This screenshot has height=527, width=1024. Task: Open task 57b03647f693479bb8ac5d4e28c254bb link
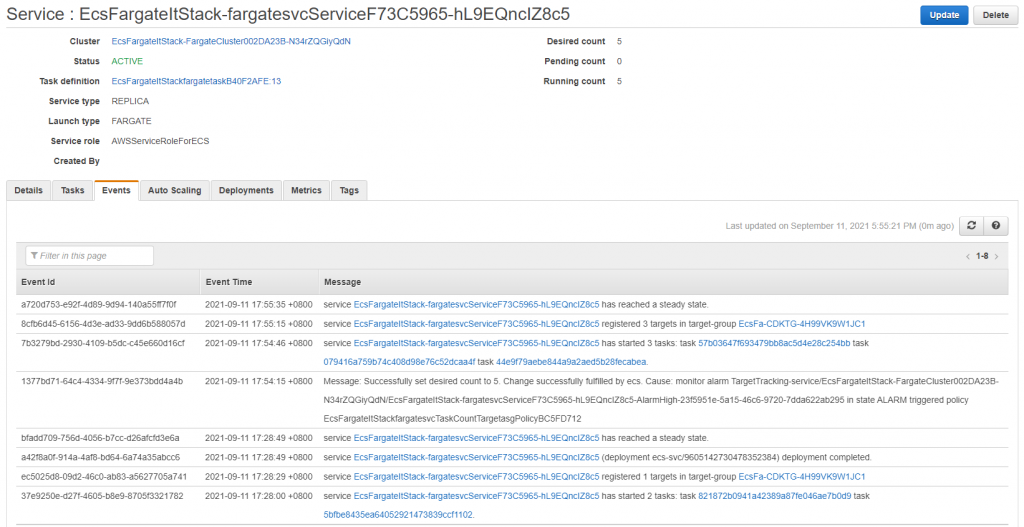[774, 343]
